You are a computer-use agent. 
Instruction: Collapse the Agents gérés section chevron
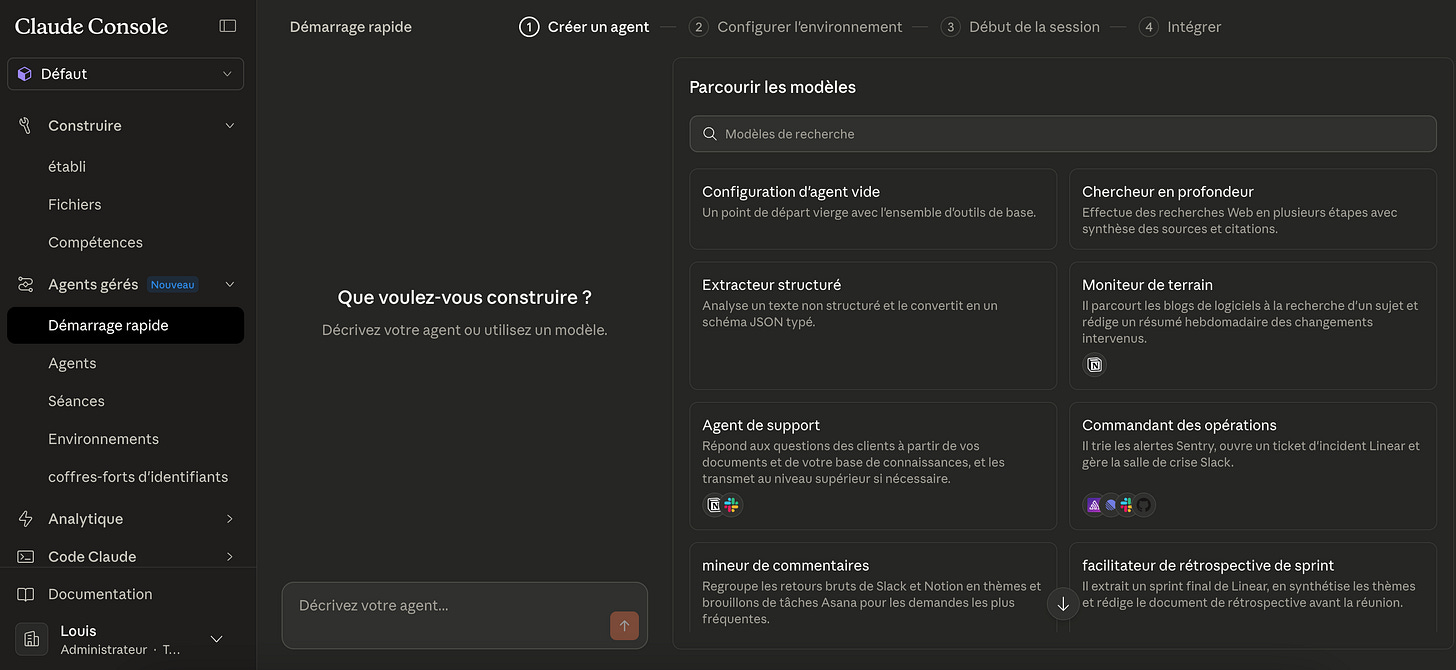[x=229, y=285]
